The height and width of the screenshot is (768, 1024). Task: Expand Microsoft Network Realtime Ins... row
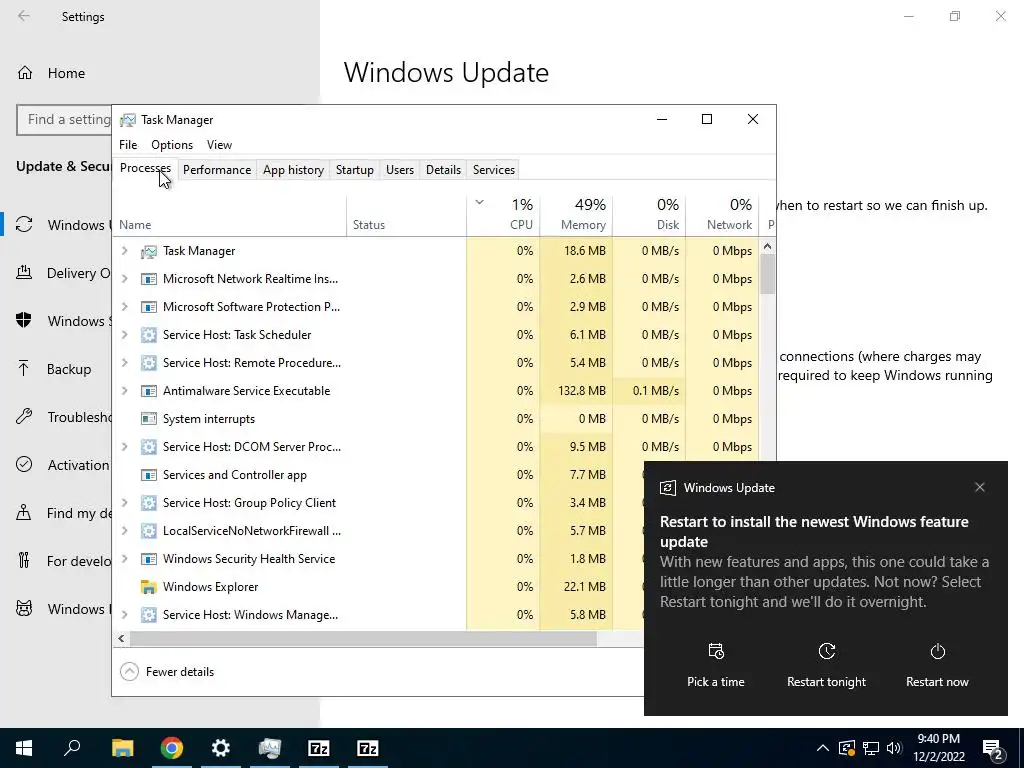tap(125, 279)
